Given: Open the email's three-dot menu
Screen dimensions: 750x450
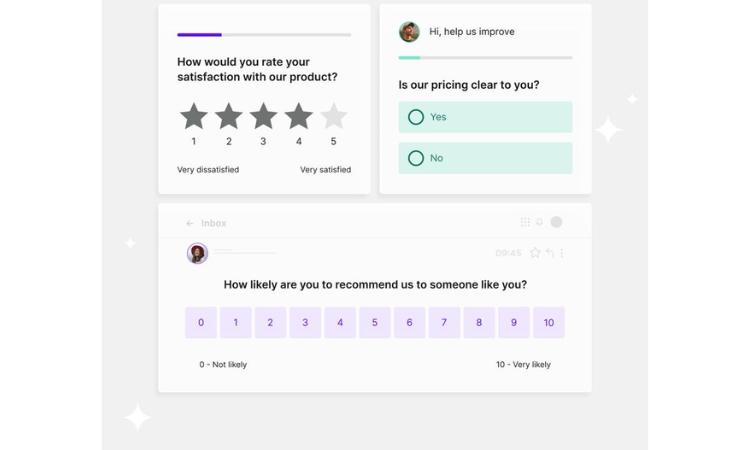Looking at the screenshot, I should pos(562,253).
